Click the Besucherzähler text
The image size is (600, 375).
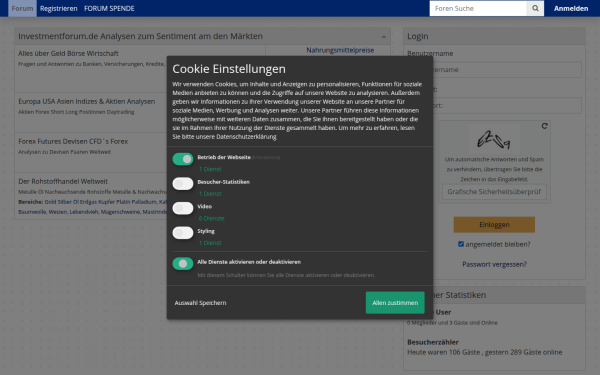pyautogui.click(x=433, y=342)
